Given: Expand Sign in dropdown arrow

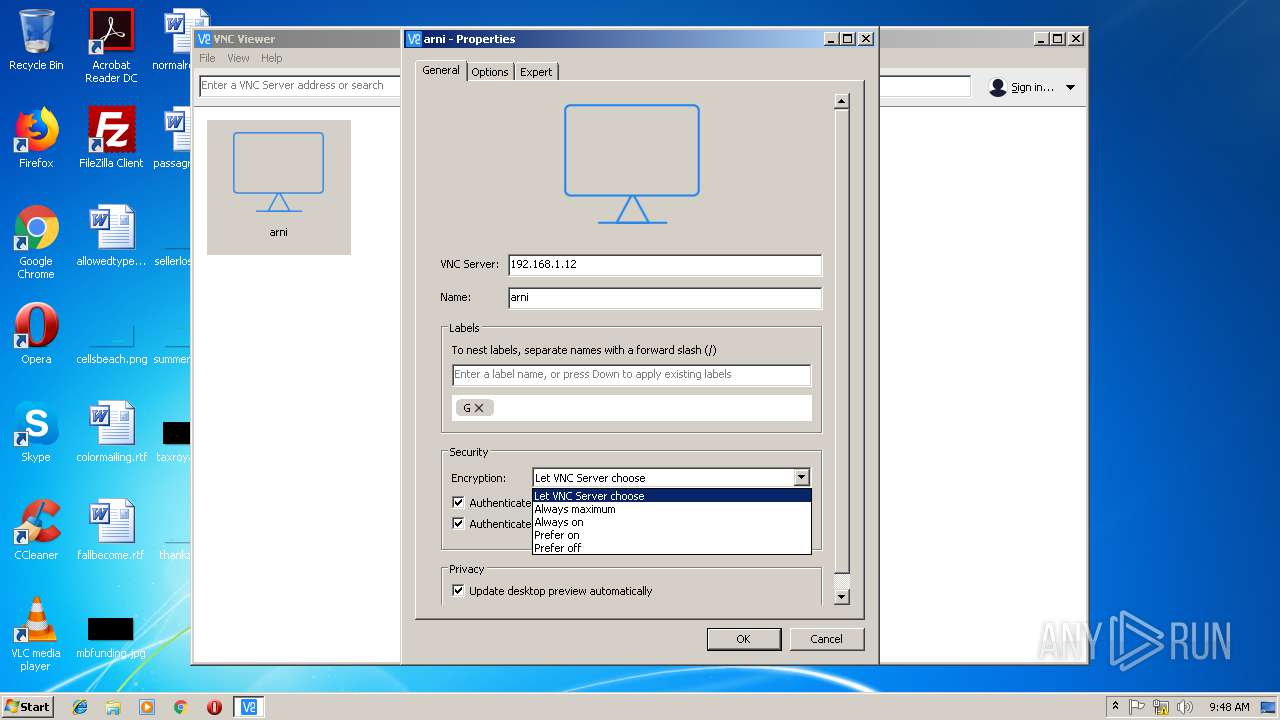Looking at the screenshot, I should [x=1070, y=87].
